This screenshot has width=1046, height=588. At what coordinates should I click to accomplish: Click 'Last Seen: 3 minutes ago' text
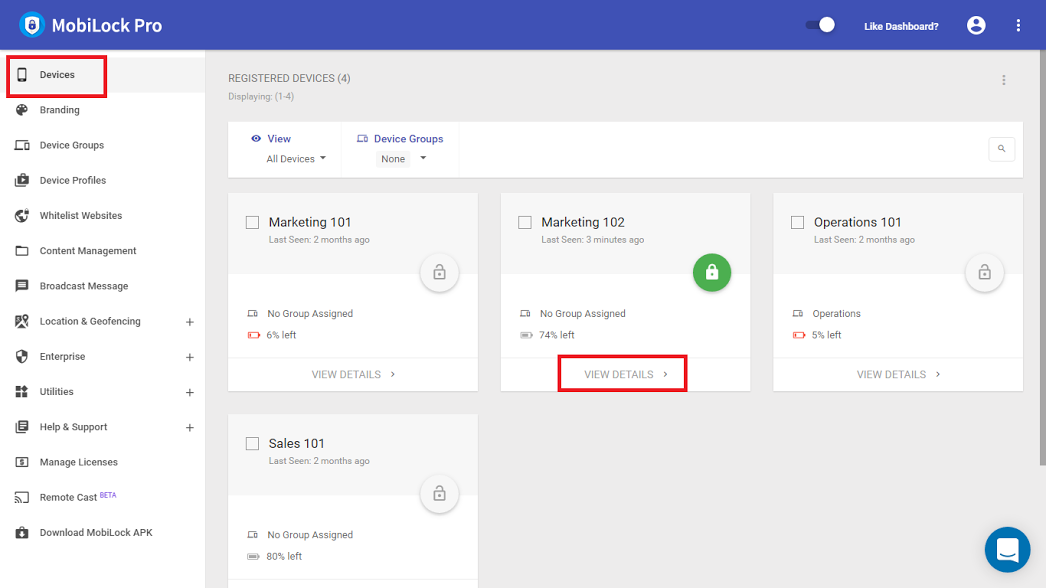pos(592,240)
